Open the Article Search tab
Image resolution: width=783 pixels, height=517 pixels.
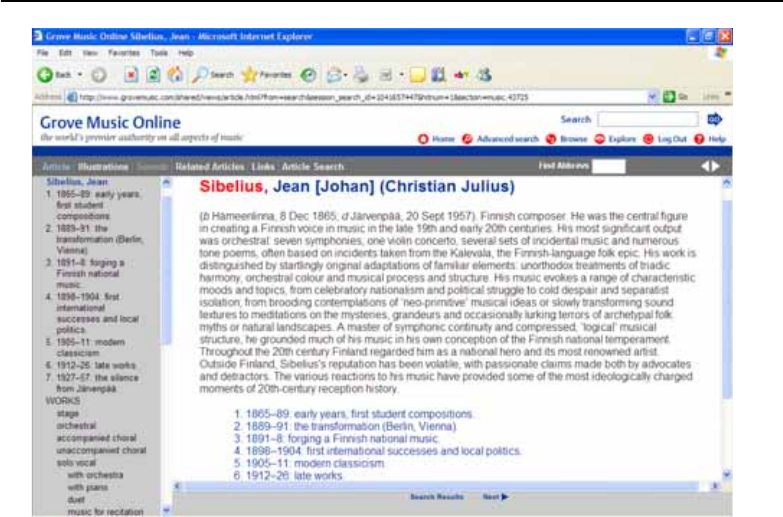pos(313,167)
